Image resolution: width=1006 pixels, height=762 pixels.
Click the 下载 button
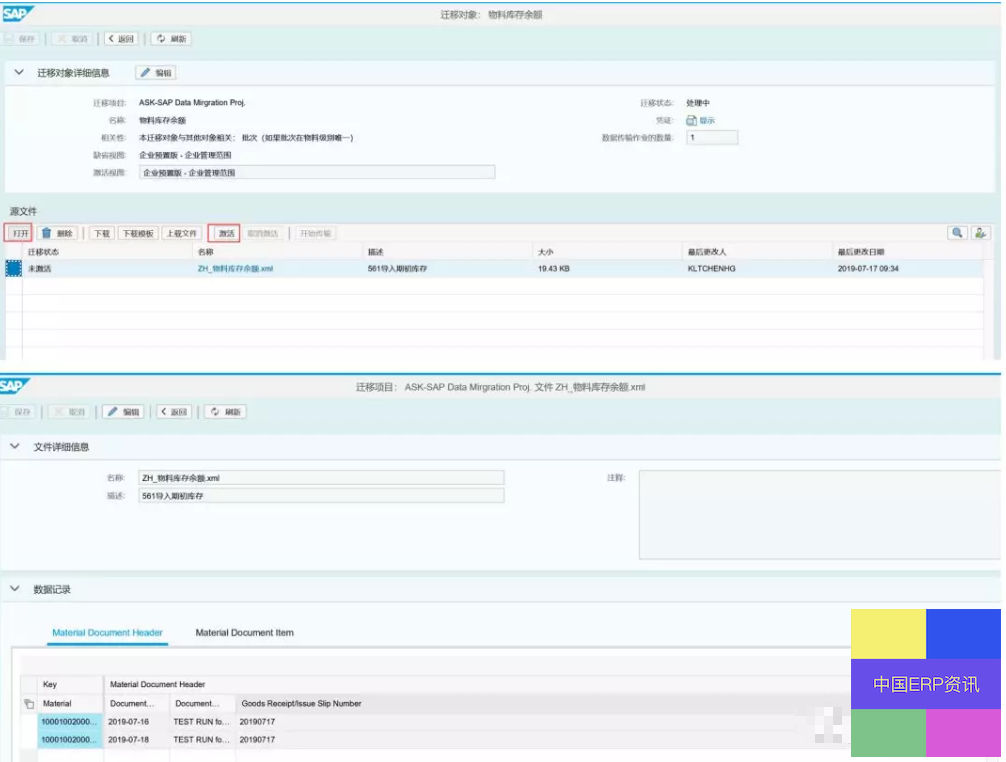(101, 233)
